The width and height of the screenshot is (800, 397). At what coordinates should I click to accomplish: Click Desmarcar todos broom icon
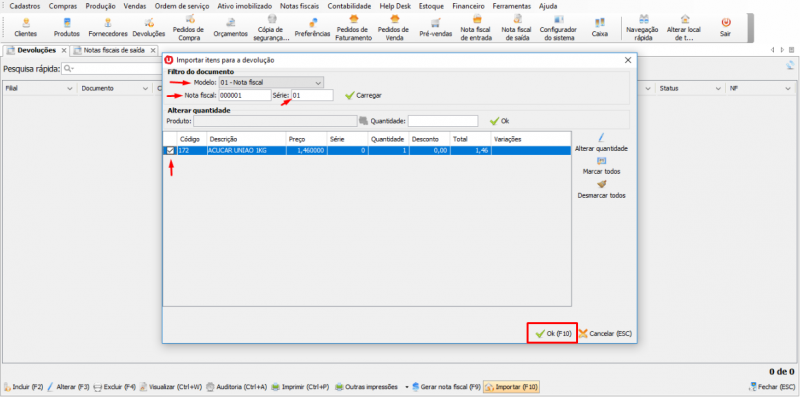coord(602,184)
